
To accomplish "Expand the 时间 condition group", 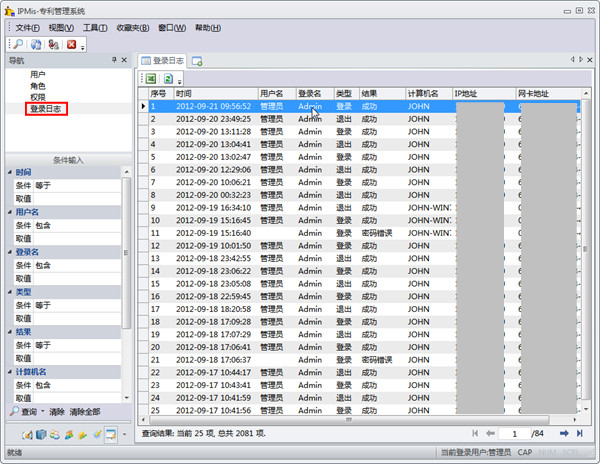I will (x=10, y=173).
